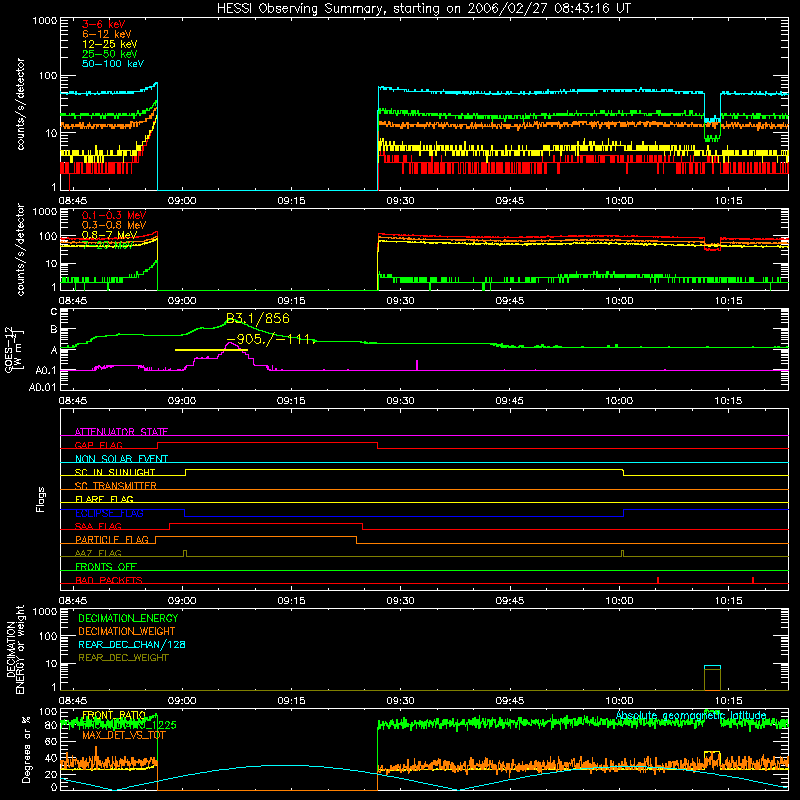Image resolution: width=800 pixels, height=800 pixels.
Task: Select the DECIMATION_ENERGY legend entry
Action: tap(128, 618)
